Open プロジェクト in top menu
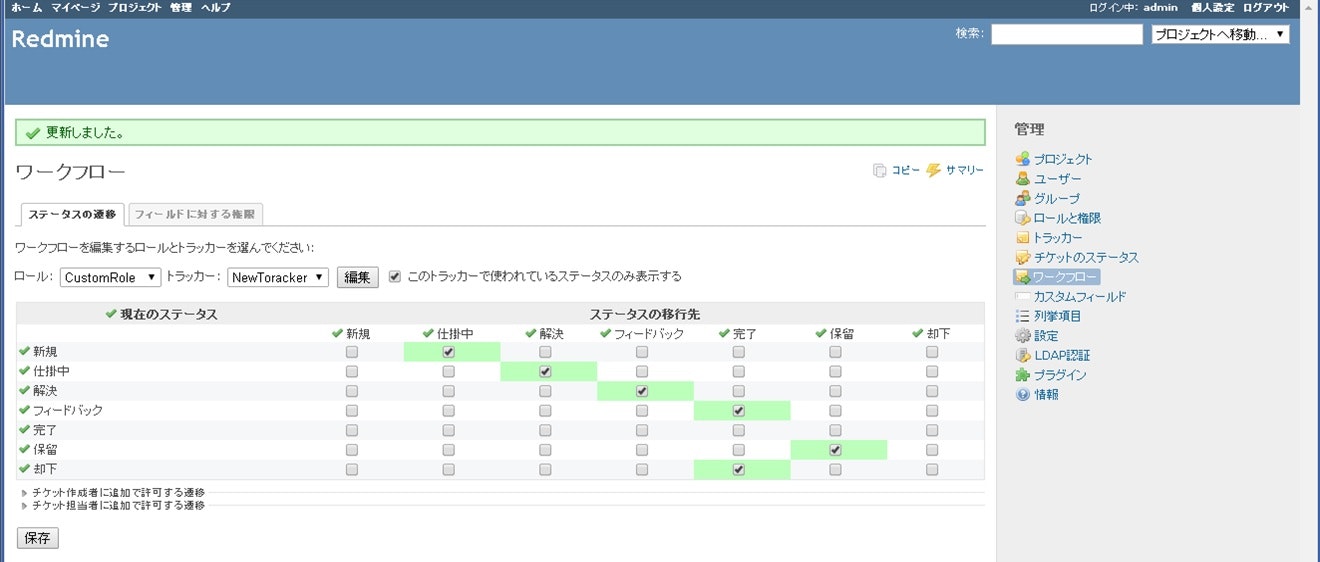 tap(135, 7)
